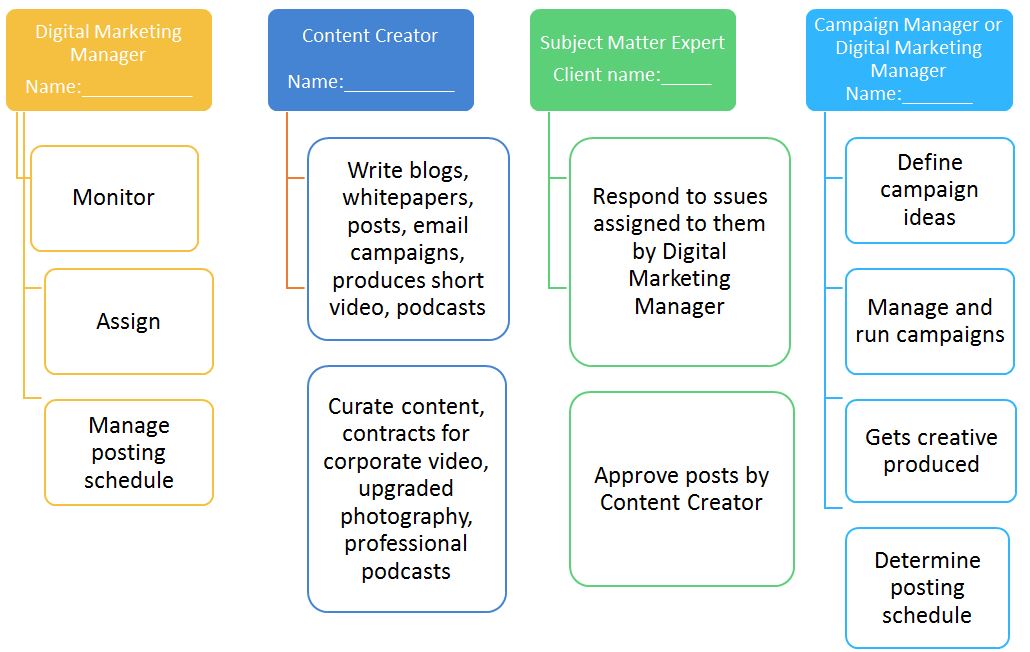
Task: Click the Assign task box
Action: pos(128,322)
